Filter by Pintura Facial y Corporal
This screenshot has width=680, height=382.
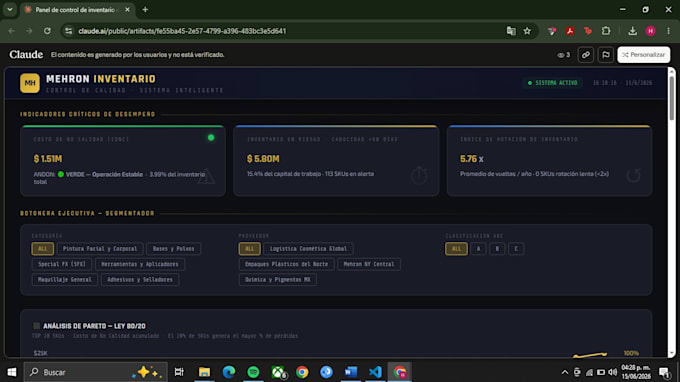tap(100, 248)
